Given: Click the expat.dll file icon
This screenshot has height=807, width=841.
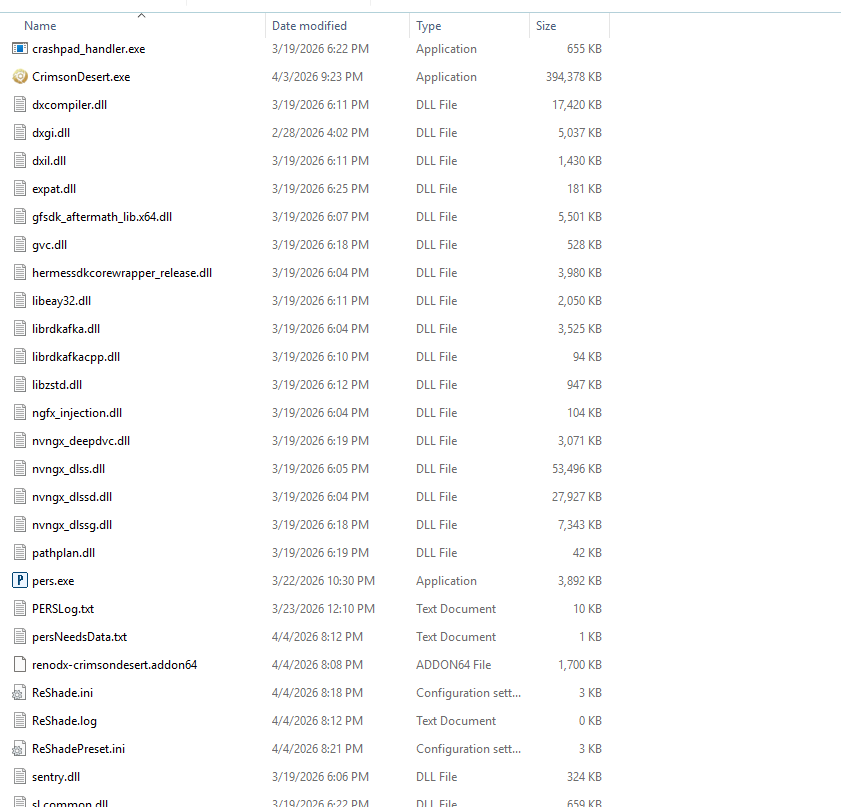Looking at the screenshot, I should coord(20,189).
